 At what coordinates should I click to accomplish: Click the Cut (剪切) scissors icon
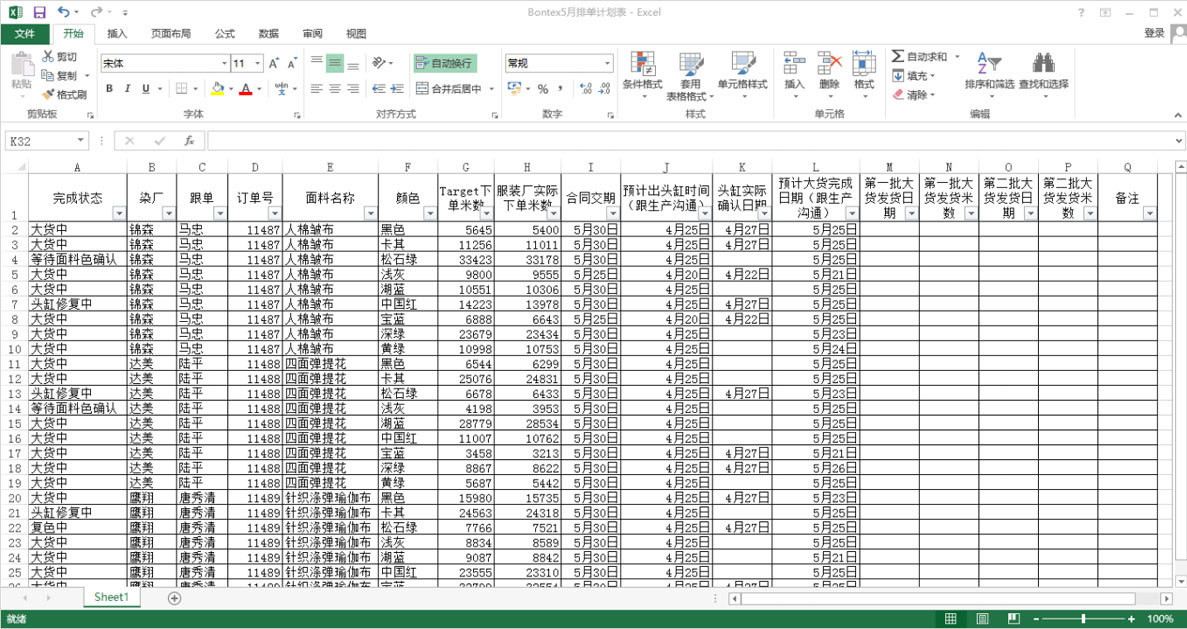48,57
